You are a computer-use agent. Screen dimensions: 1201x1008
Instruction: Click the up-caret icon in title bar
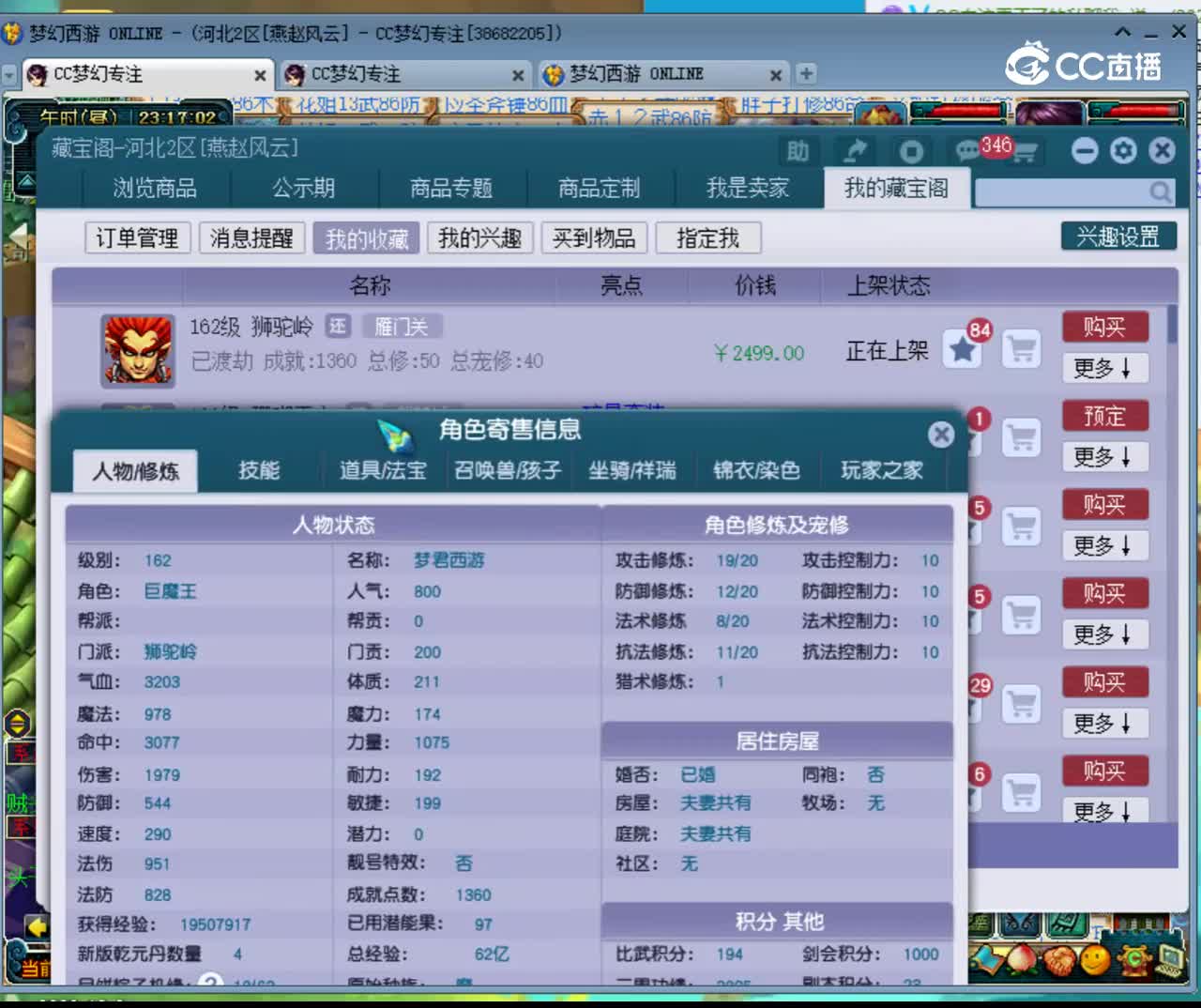pyautogui.click(x=1123, y=32)
